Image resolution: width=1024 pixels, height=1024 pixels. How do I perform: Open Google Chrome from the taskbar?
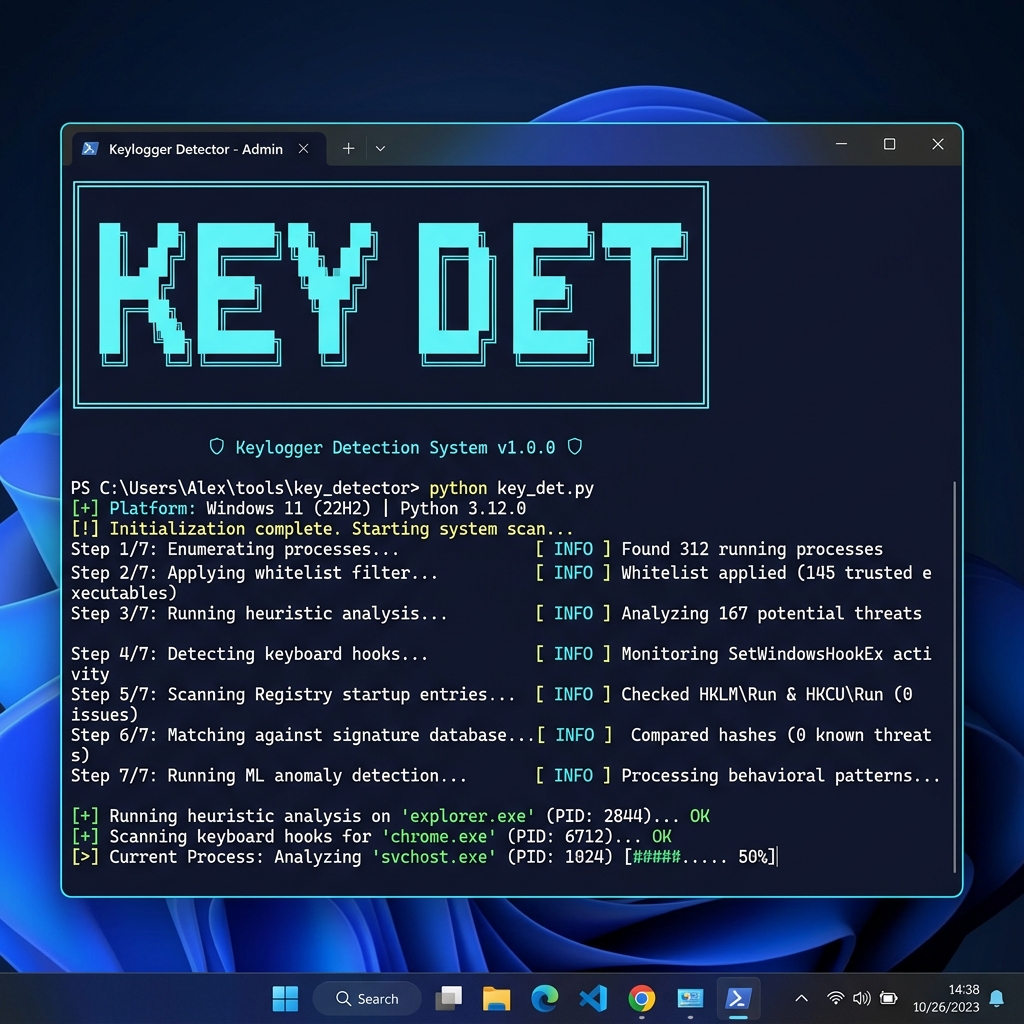[641, 998]
